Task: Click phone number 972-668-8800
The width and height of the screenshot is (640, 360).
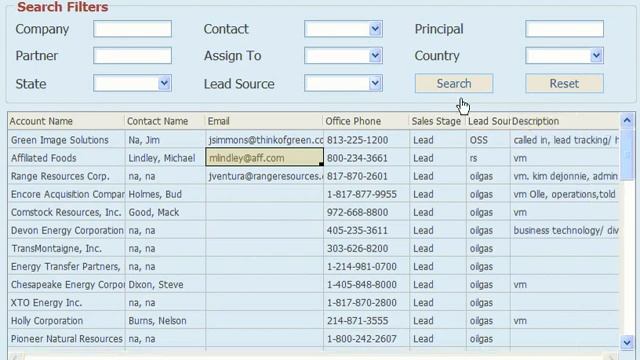Action: click(357, 212)
